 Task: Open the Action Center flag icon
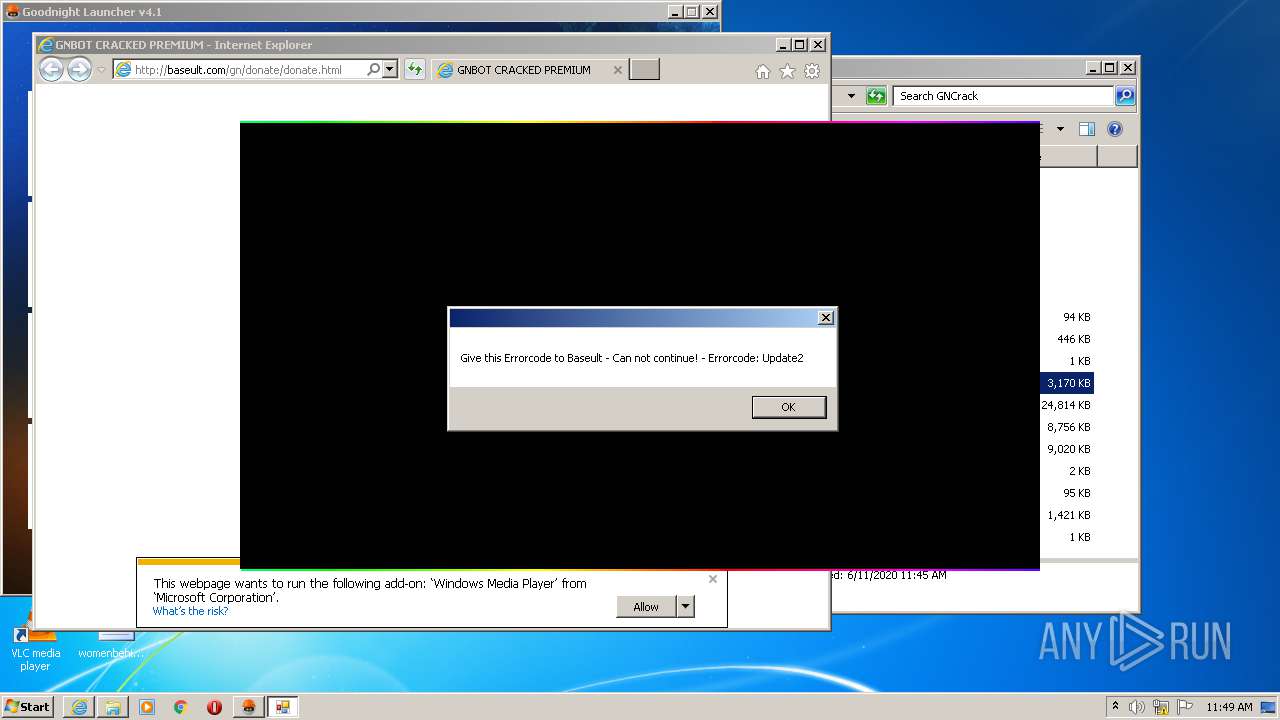tap(1185, 707)
